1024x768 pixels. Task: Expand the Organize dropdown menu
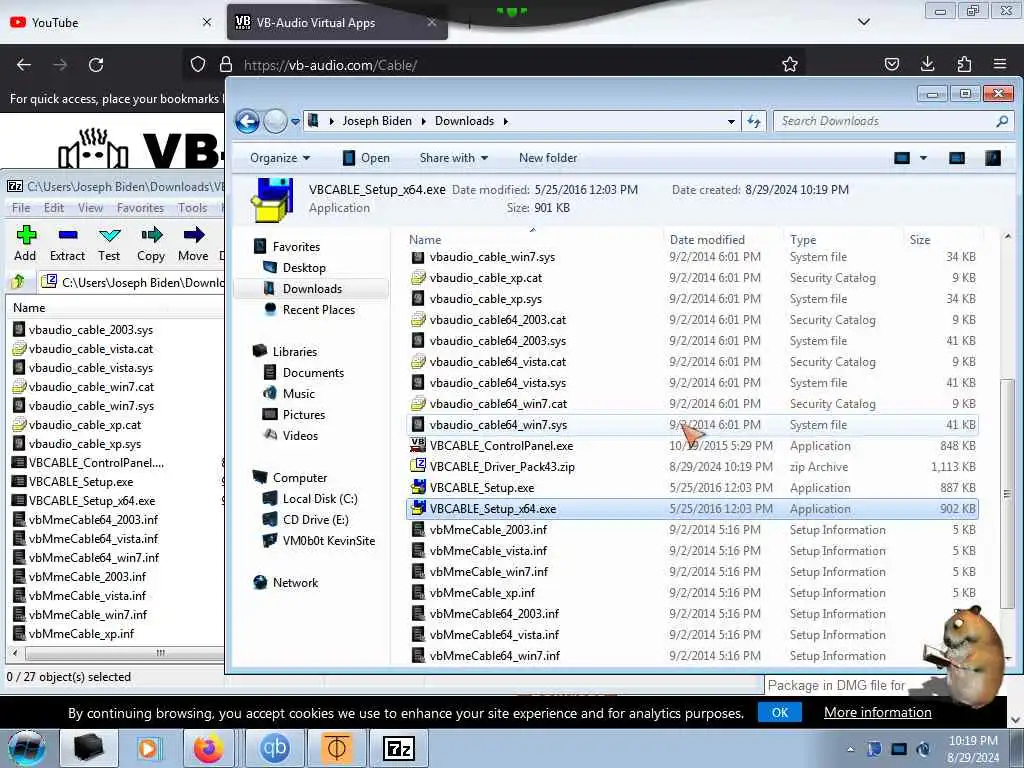point(280,158)
